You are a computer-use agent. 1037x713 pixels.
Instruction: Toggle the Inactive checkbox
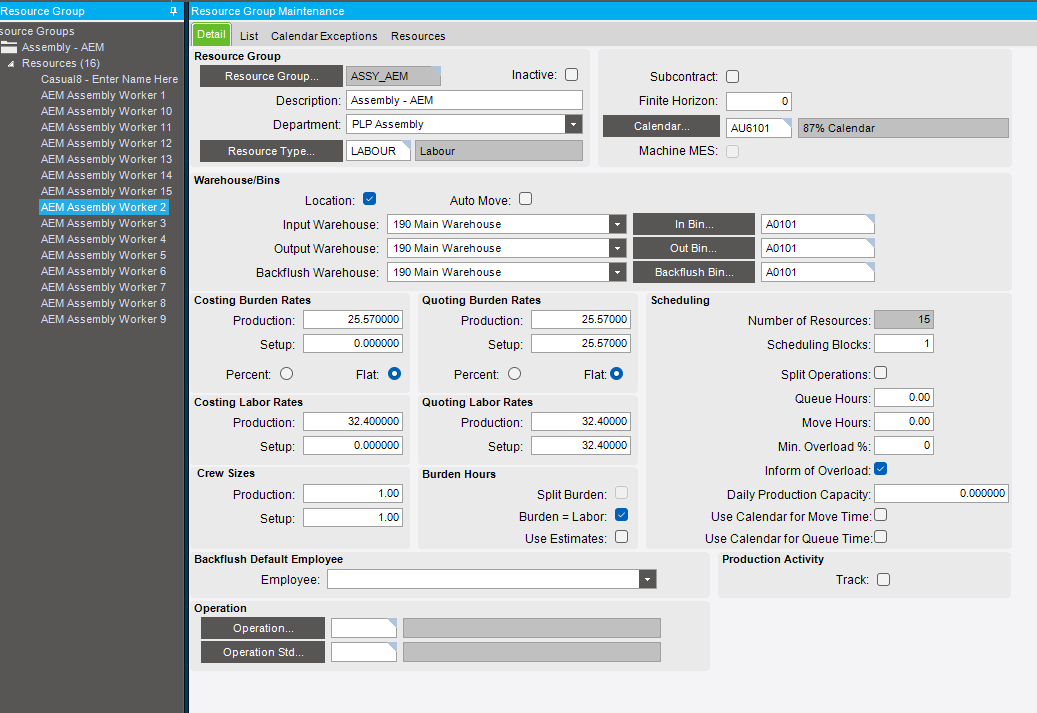click(x=571, y=75)
